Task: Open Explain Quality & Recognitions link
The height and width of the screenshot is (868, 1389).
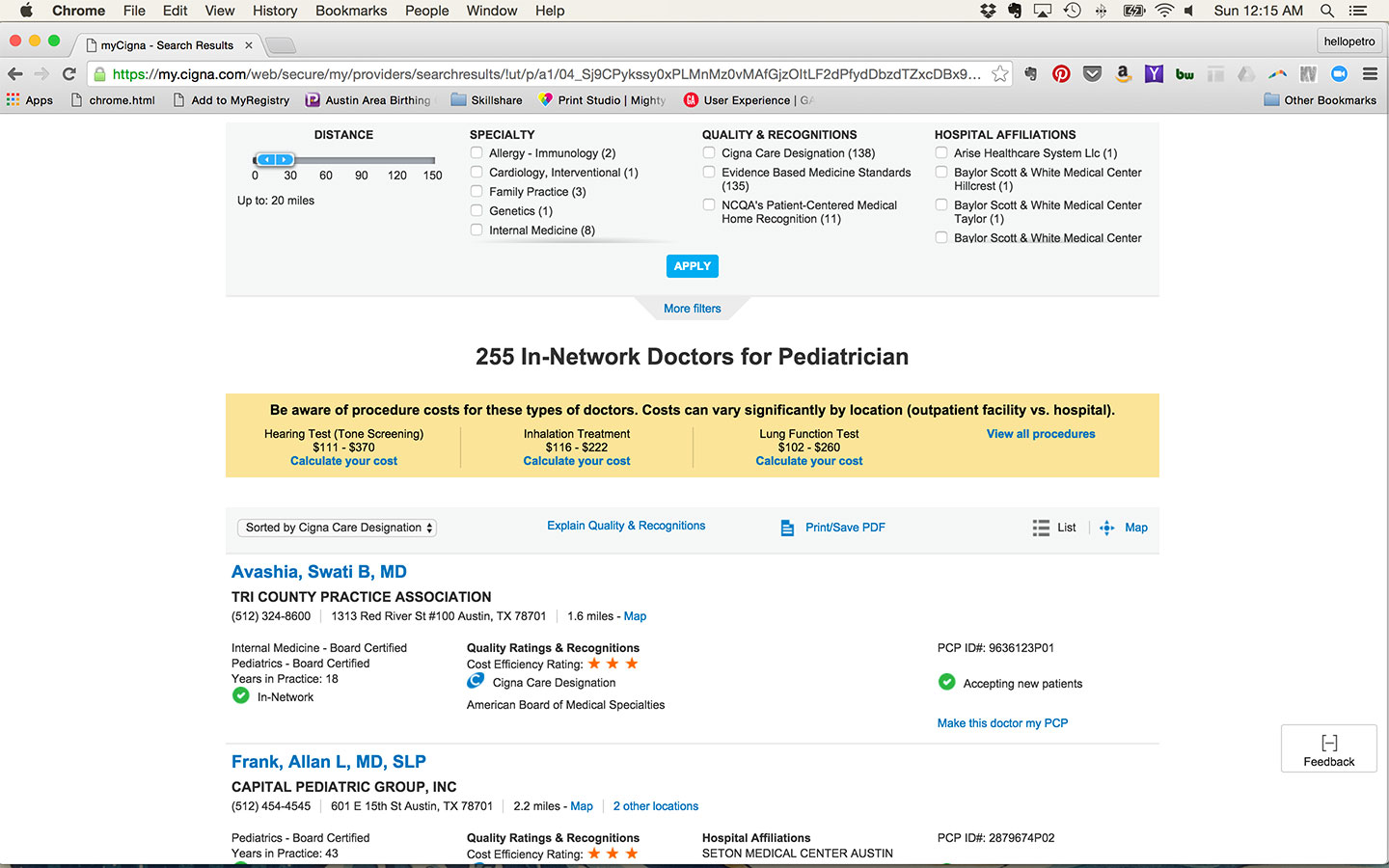Action: (626, 526)
